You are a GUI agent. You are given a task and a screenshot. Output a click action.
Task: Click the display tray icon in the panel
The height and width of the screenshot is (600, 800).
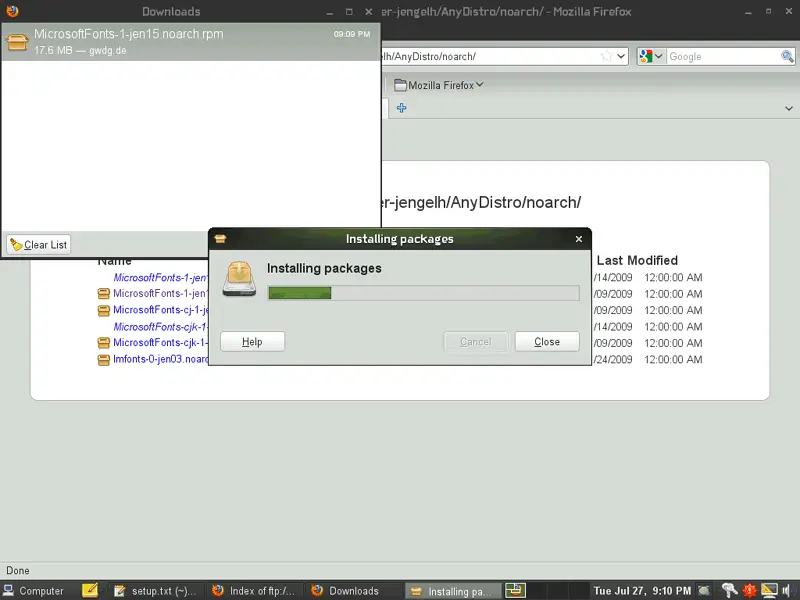pos(769,590)
